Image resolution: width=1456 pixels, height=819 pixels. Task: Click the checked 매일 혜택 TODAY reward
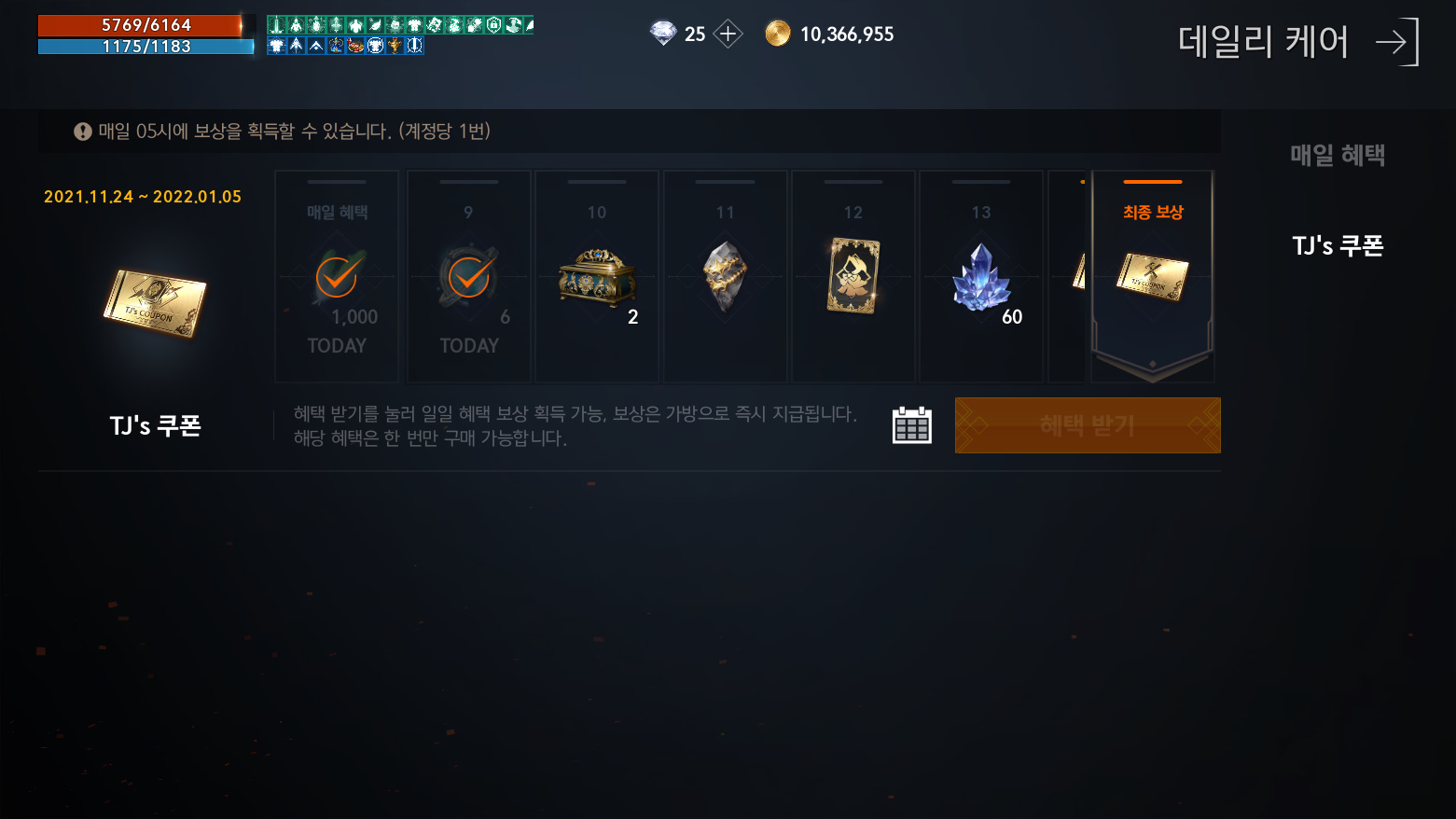click(337, 276)
